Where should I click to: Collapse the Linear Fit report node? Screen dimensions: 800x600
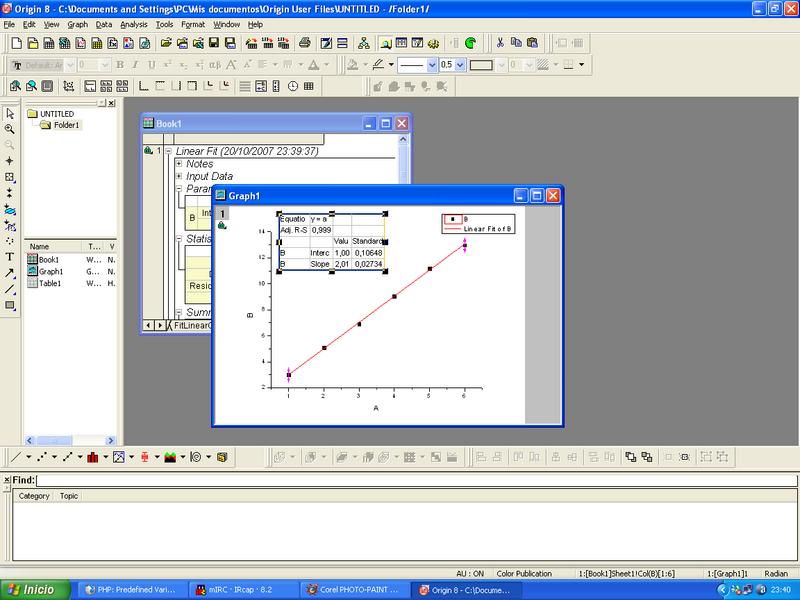pyautogui.click(x=158, y=151)
